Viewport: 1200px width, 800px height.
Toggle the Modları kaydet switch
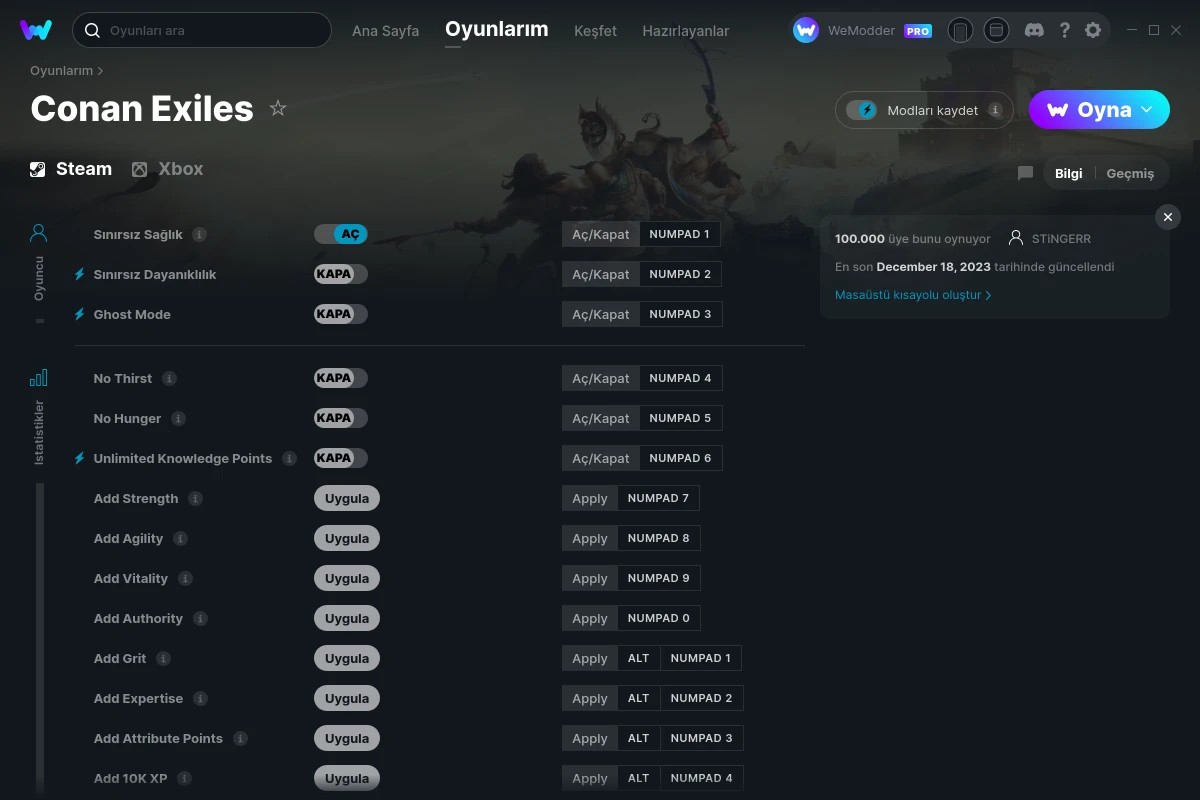861,110
